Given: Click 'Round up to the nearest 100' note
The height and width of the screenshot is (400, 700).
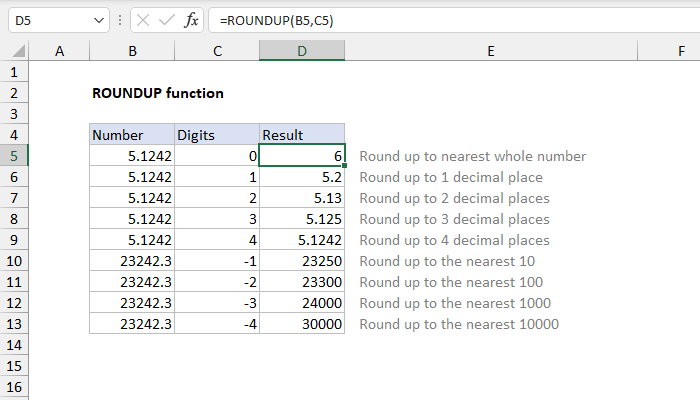Looking at the screenshot, I should tap(451, 282).
